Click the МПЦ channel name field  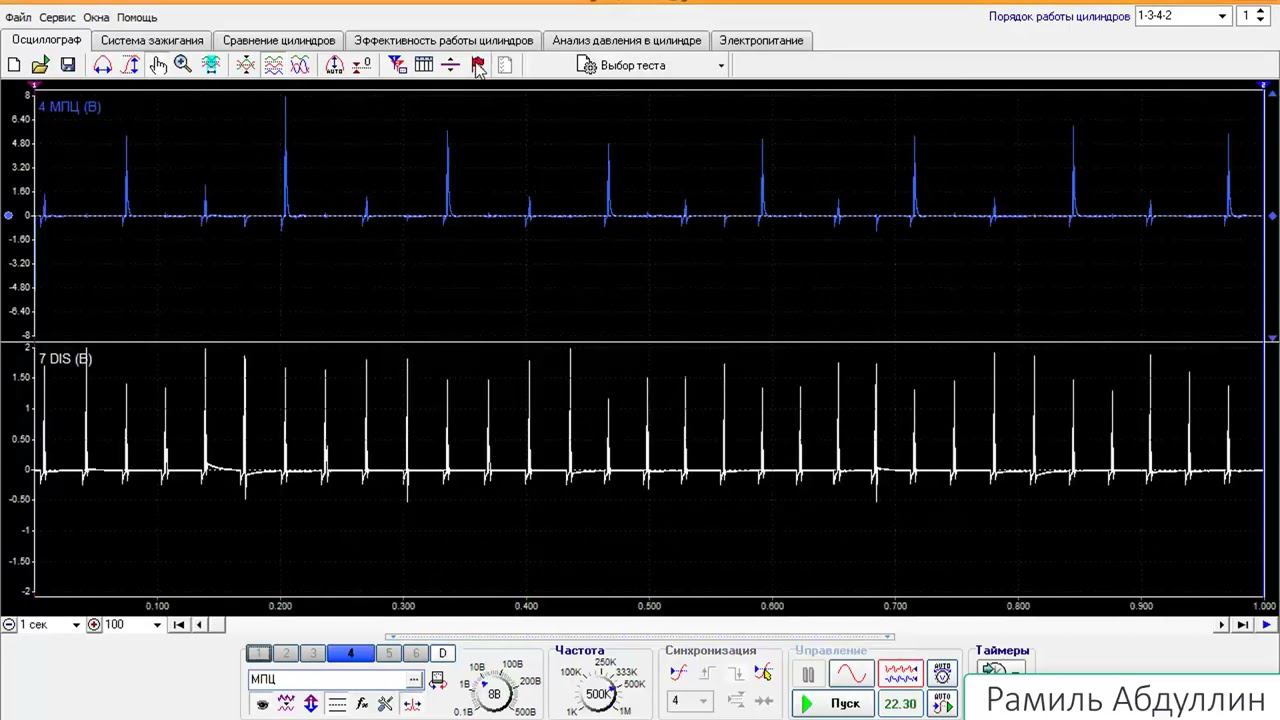(x=327, y=679)
